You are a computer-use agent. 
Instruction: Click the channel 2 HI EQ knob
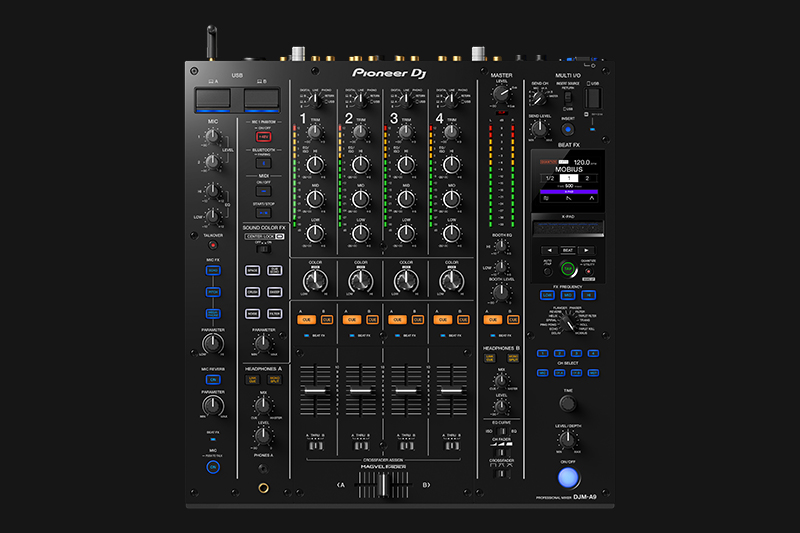point(361,164)
